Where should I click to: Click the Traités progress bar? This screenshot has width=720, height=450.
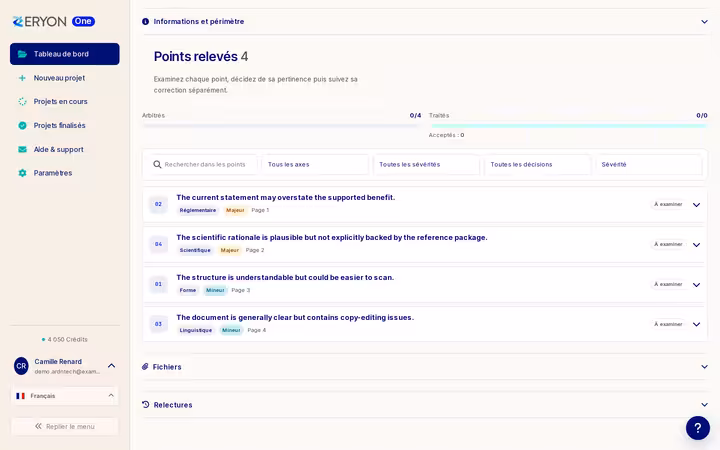[x=568, y=125]
